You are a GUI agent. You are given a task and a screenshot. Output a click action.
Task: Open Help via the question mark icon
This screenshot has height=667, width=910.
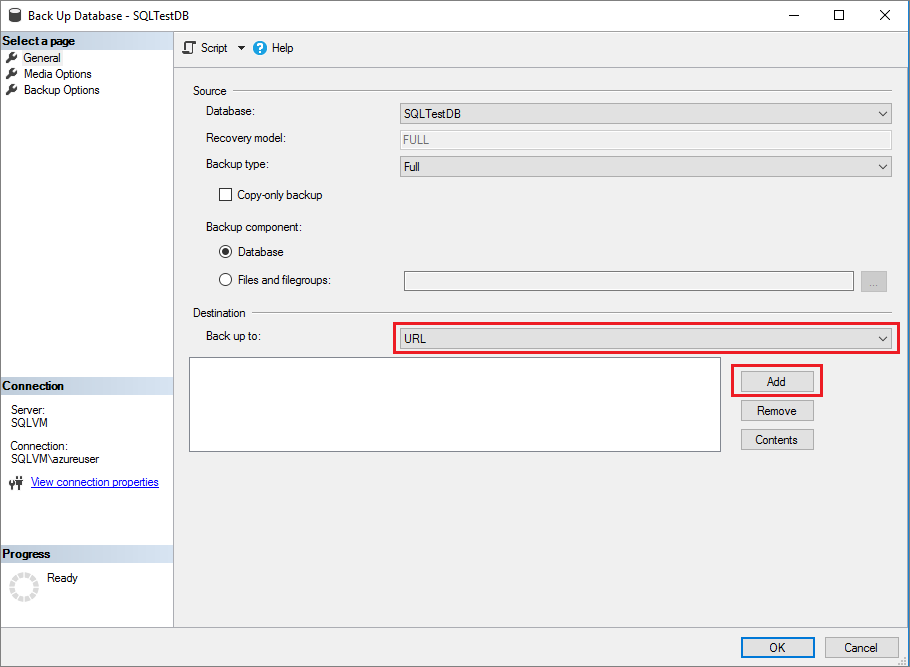[261, 47]
